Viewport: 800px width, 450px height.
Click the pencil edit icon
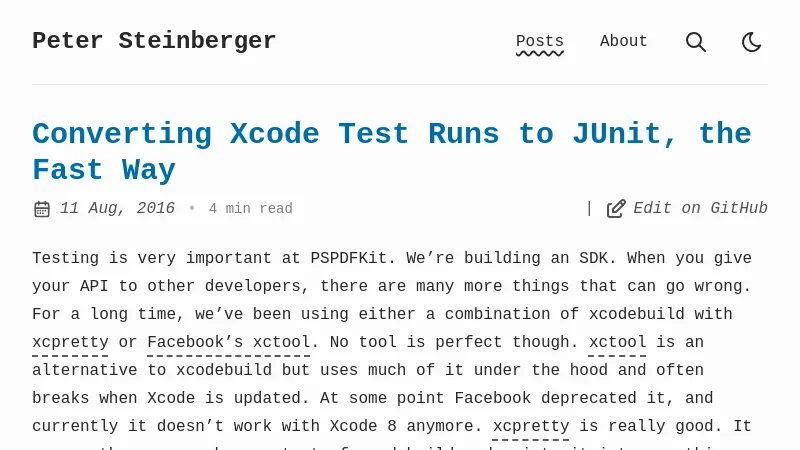click(x=616, y=209)
